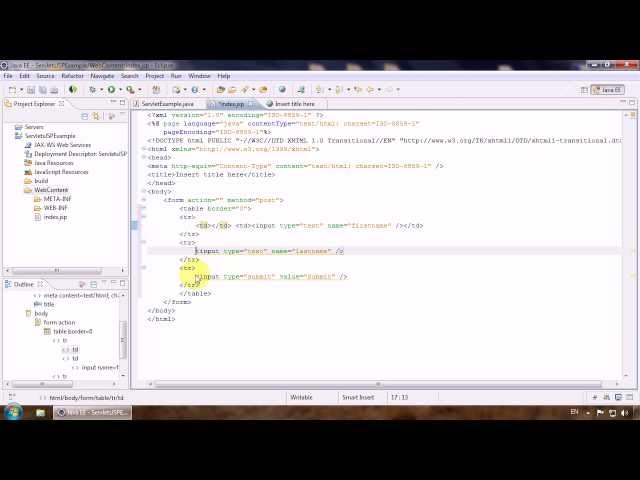Screen dimensions: 640x480
Task: Select the form action node in Outline
Action: (59, 322)
